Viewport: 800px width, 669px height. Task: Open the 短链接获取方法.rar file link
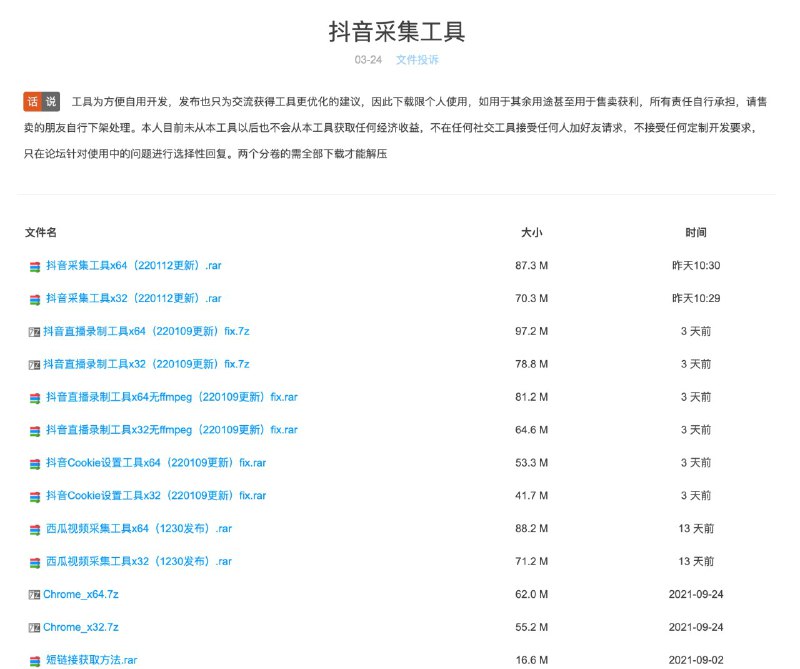click(92, 660)
